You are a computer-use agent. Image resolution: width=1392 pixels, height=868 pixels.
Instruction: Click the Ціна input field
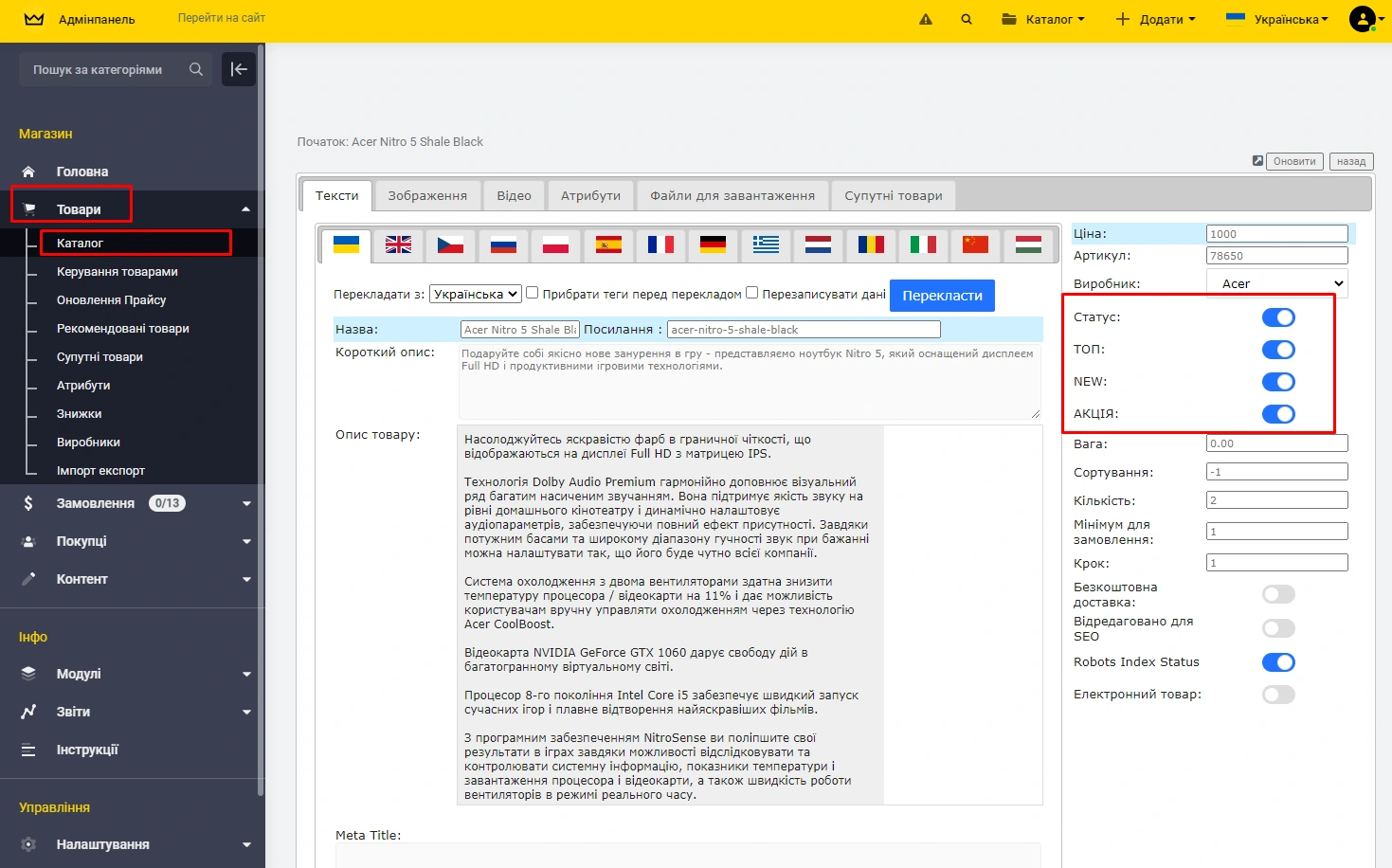pos(1276,233)
